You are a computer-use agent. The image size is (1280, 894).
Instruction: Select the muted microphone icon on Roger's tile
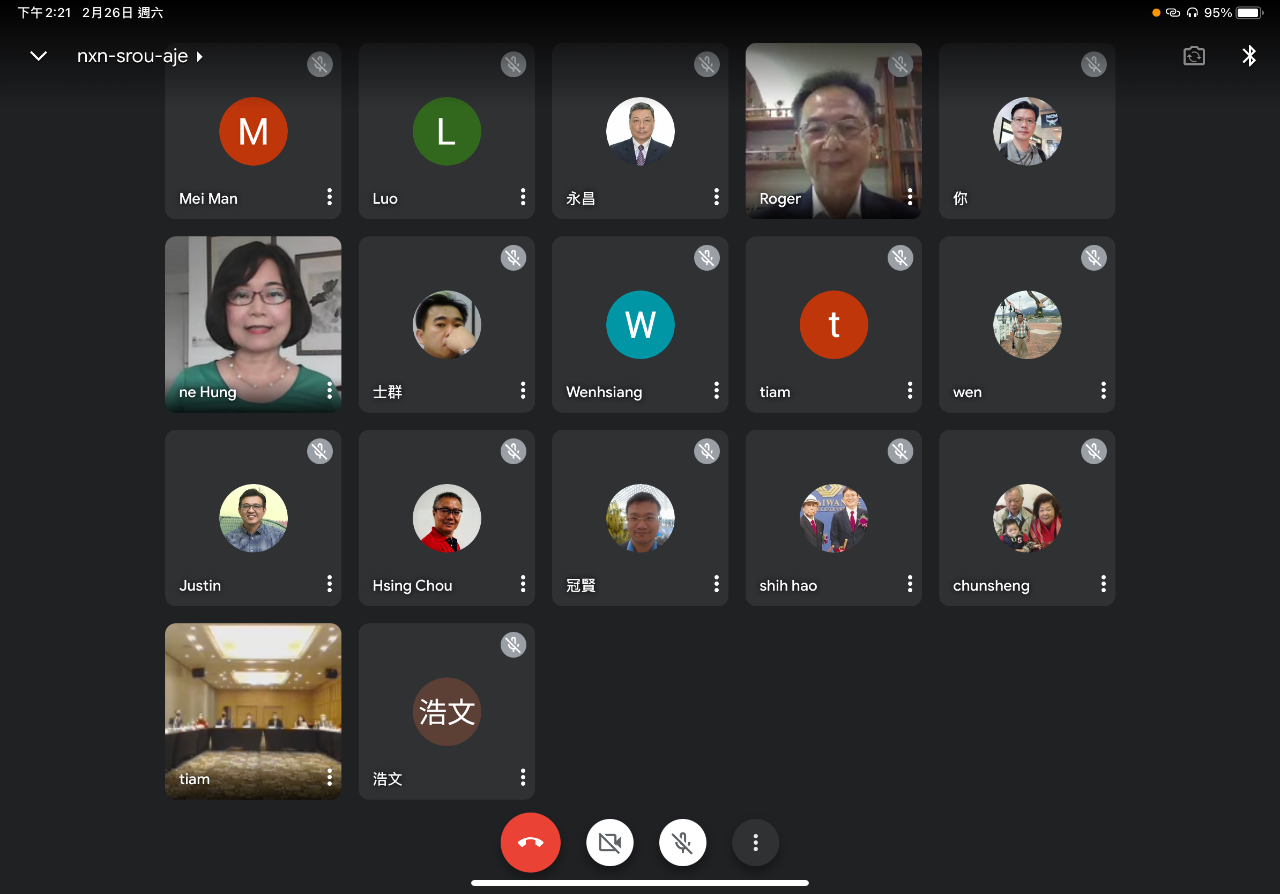coord(899,64)
